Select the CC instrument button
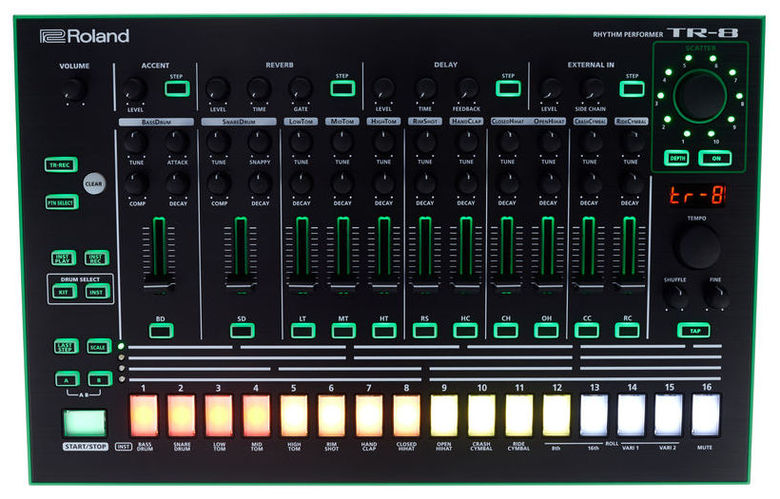 [x=587, y=330]
